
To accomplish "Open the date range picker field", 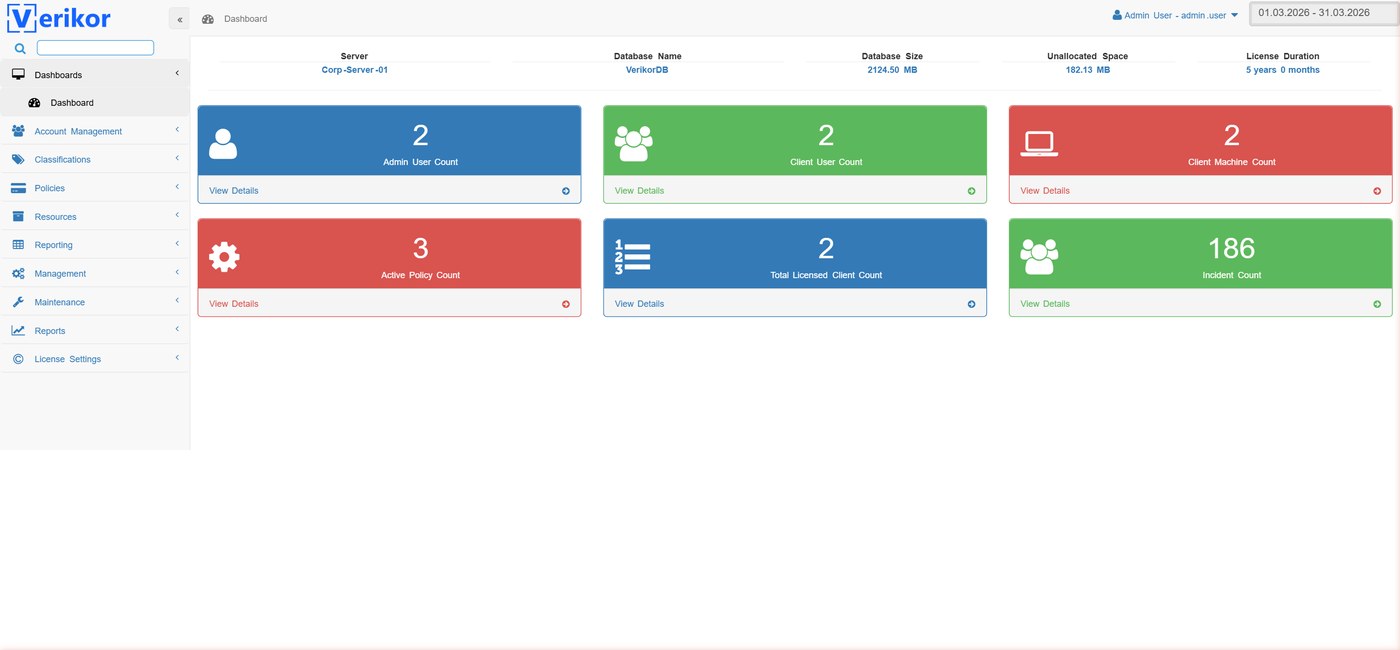I will [1324, 13].
